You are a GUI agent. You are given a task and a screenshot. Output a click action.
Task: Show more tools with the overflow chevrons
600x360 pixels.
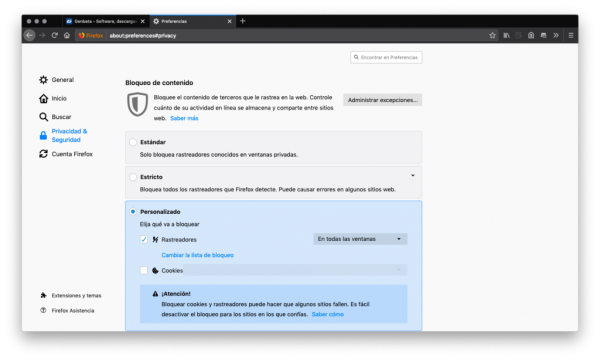click(x=556, y=36)
